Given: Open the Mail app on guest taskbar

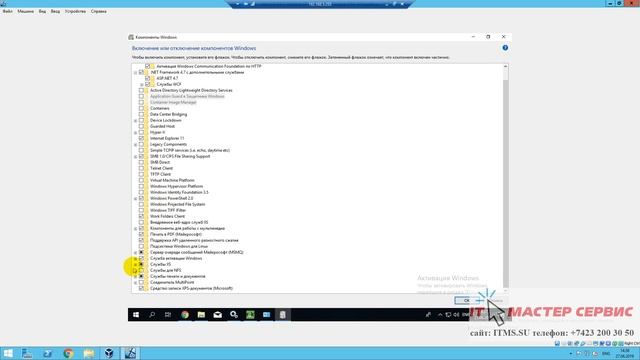Looking at the screenshot, I should point(218,315).
